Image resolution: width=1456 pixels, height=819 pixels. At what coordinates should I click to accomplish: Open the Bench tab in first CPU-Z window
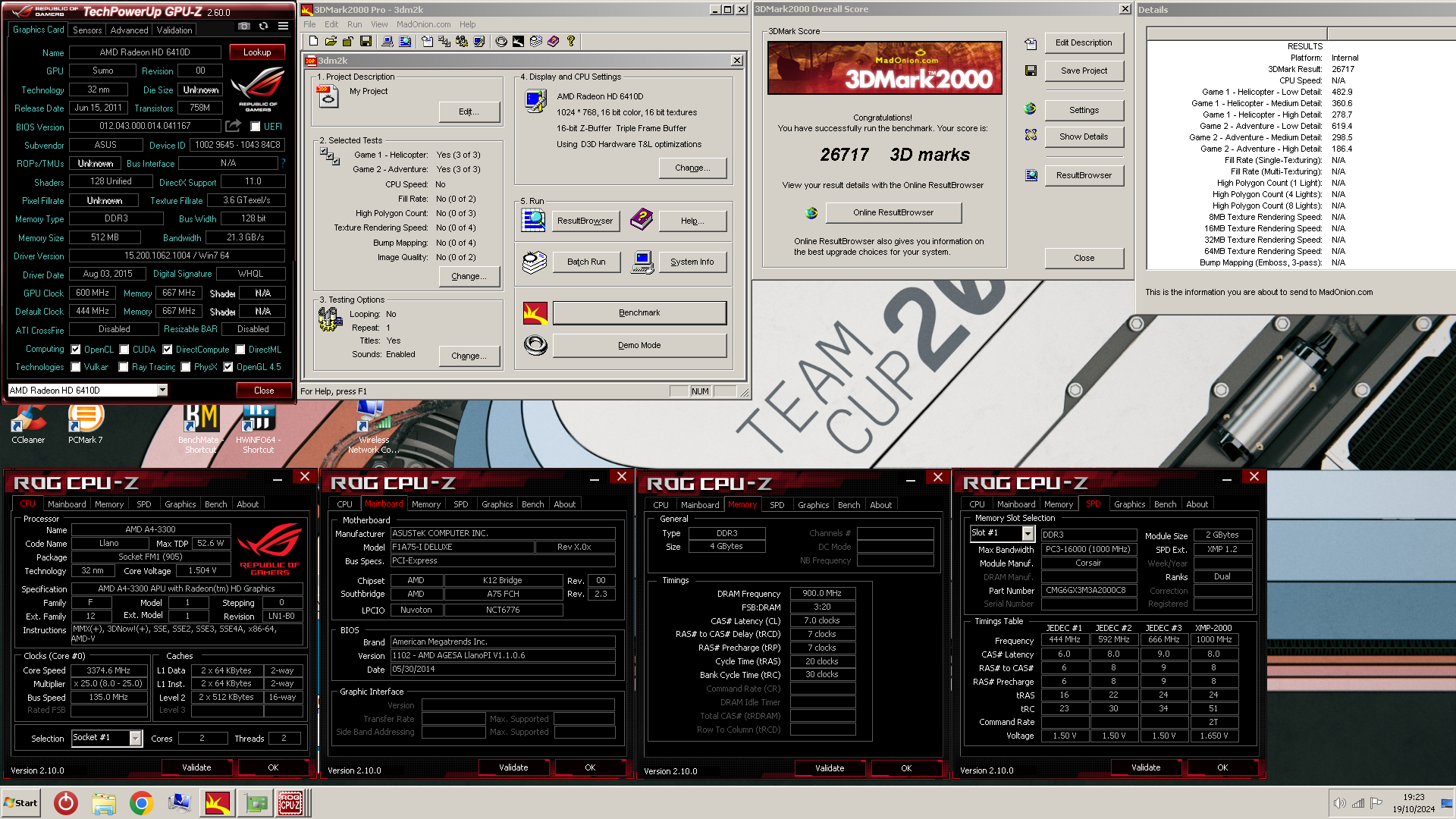216,504
